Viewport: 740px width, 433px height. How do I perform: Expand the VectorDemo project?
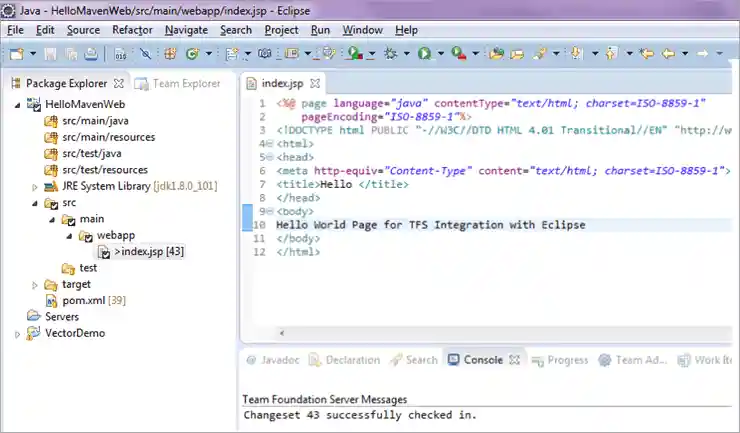(18, 333)
